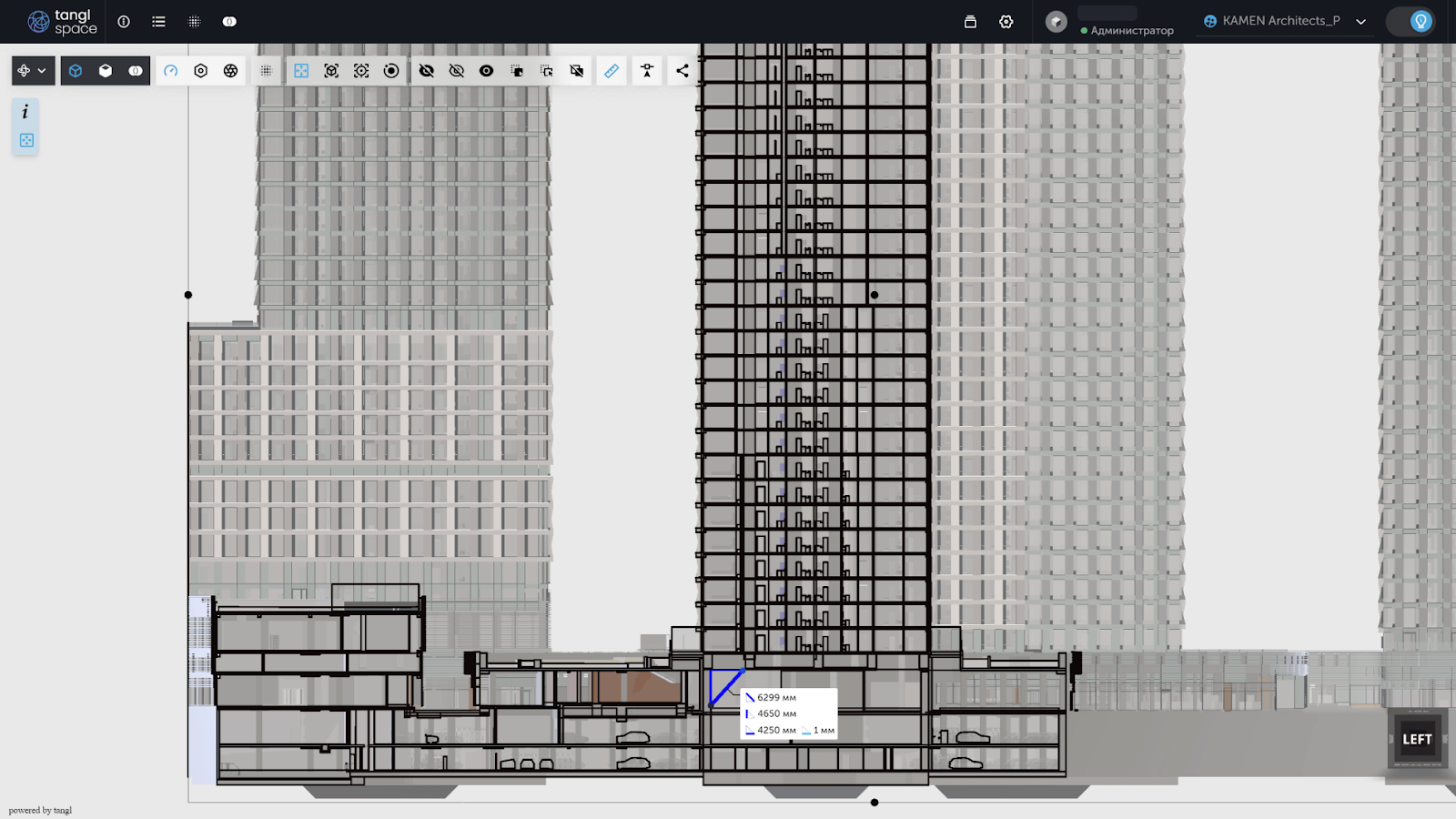Open the orbit navigation mode dropdown
1456x819 pixels.
33,71
